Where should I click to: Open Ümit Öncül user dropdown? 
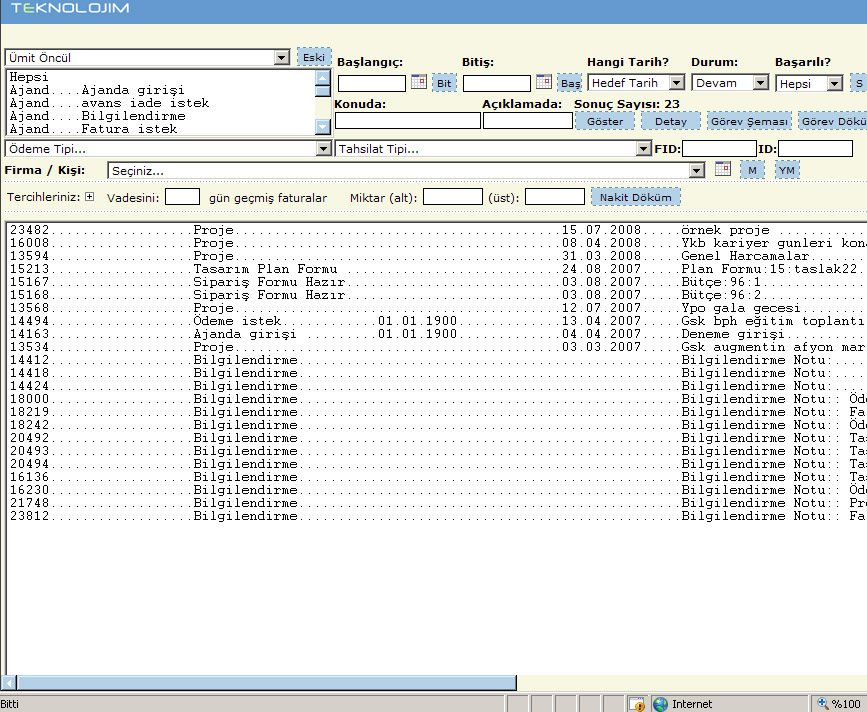coord(148,57)
